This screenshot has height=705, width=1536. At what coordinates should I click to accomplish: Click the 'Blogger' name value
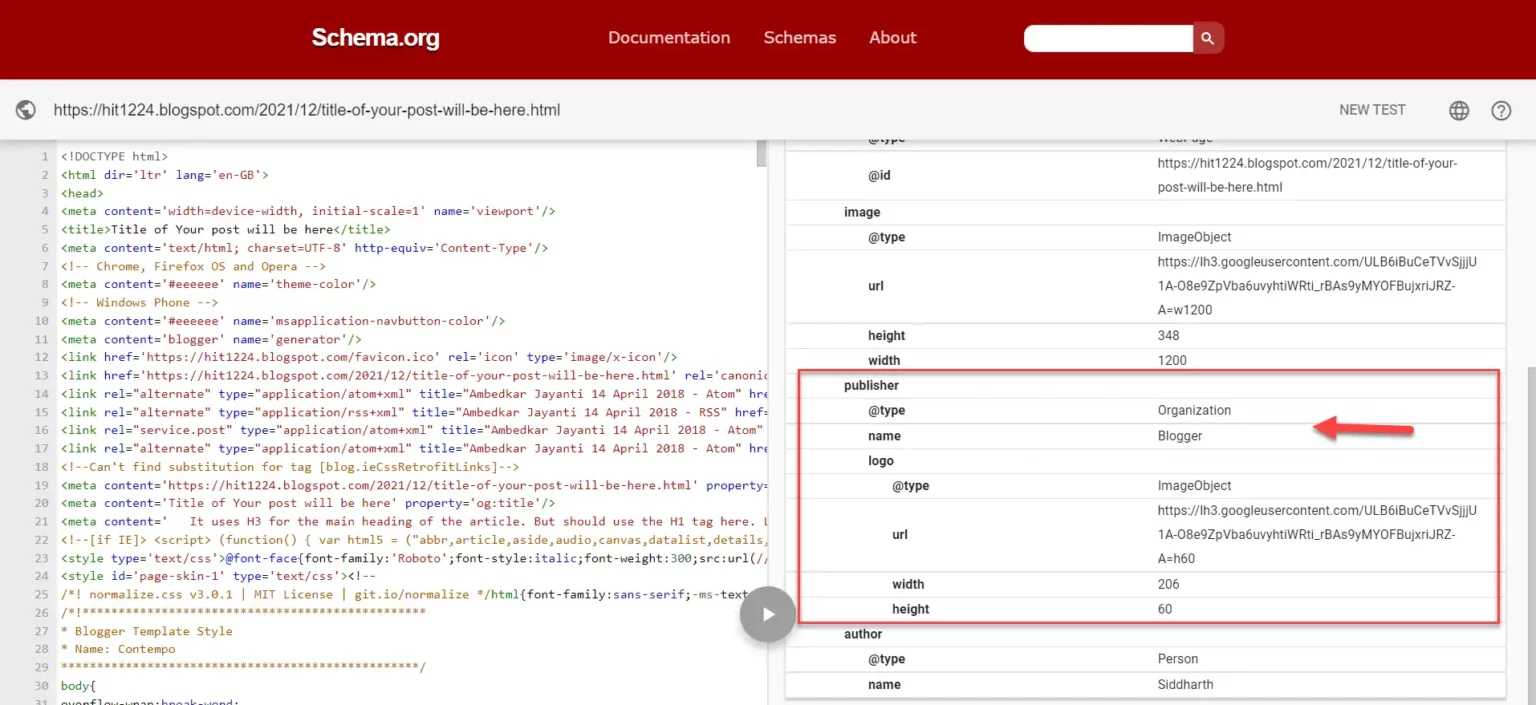(1180, 436)
